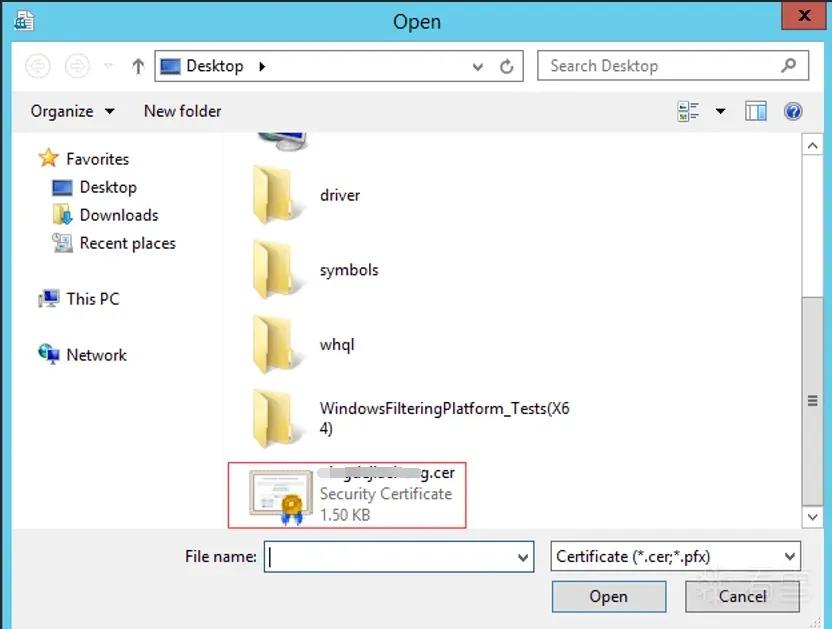The height and width of the screenshot is (629, 832).
Task: Toggle the preview pane icon
Action: coord(756,111)
